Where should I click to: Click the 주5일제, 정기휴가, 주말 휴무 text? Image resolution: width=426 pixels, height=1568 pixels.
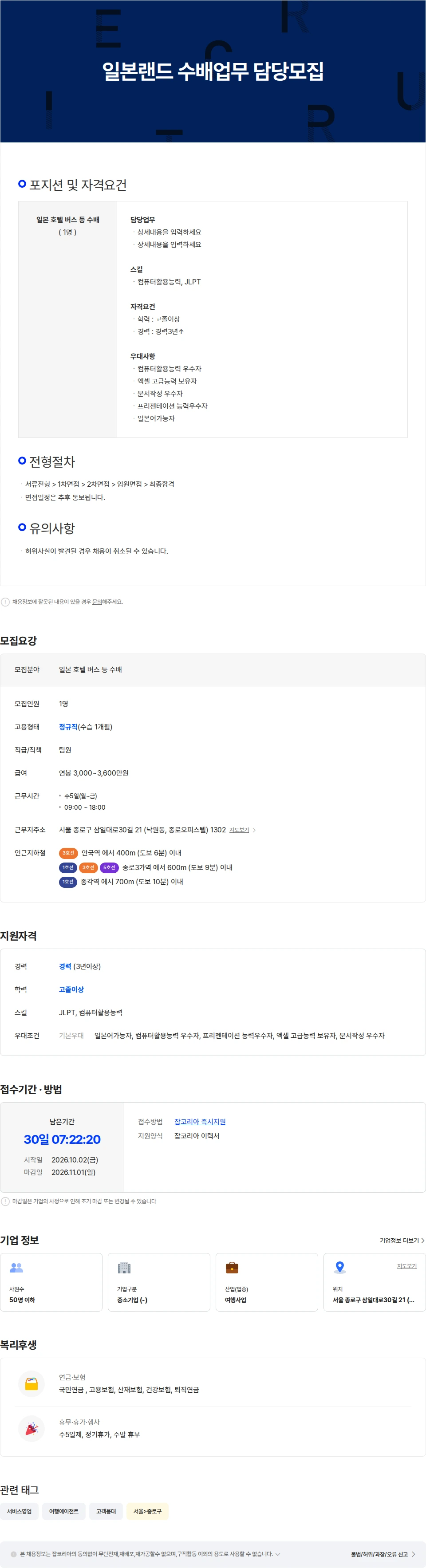[x=99, y=1435]
